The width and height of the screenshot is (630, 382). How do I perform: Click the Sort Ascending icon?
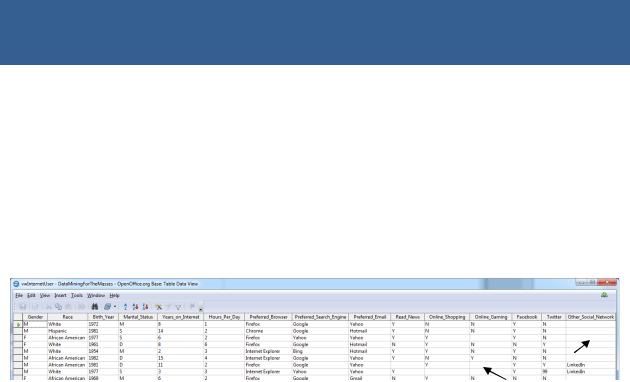[x=135, y=307]
